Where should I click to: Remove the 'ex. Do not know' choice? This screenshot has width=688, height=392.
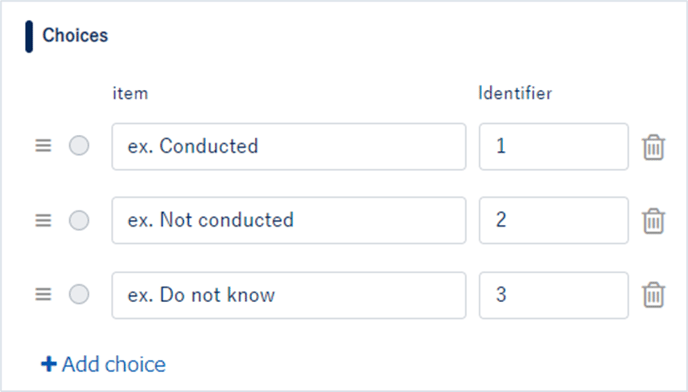click(653, 295)
